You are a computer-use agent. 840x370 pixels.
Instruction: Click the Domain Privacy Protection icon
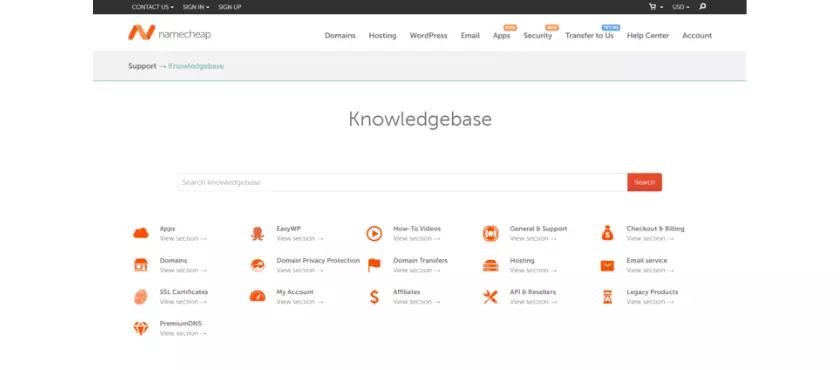(257, 265)
